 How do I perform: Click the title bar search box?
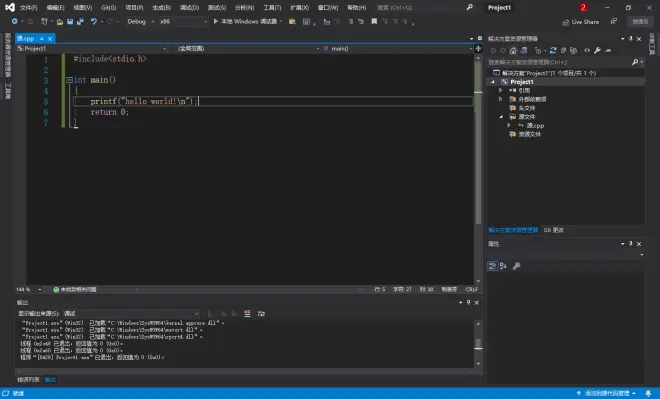(x=425, y=8)
